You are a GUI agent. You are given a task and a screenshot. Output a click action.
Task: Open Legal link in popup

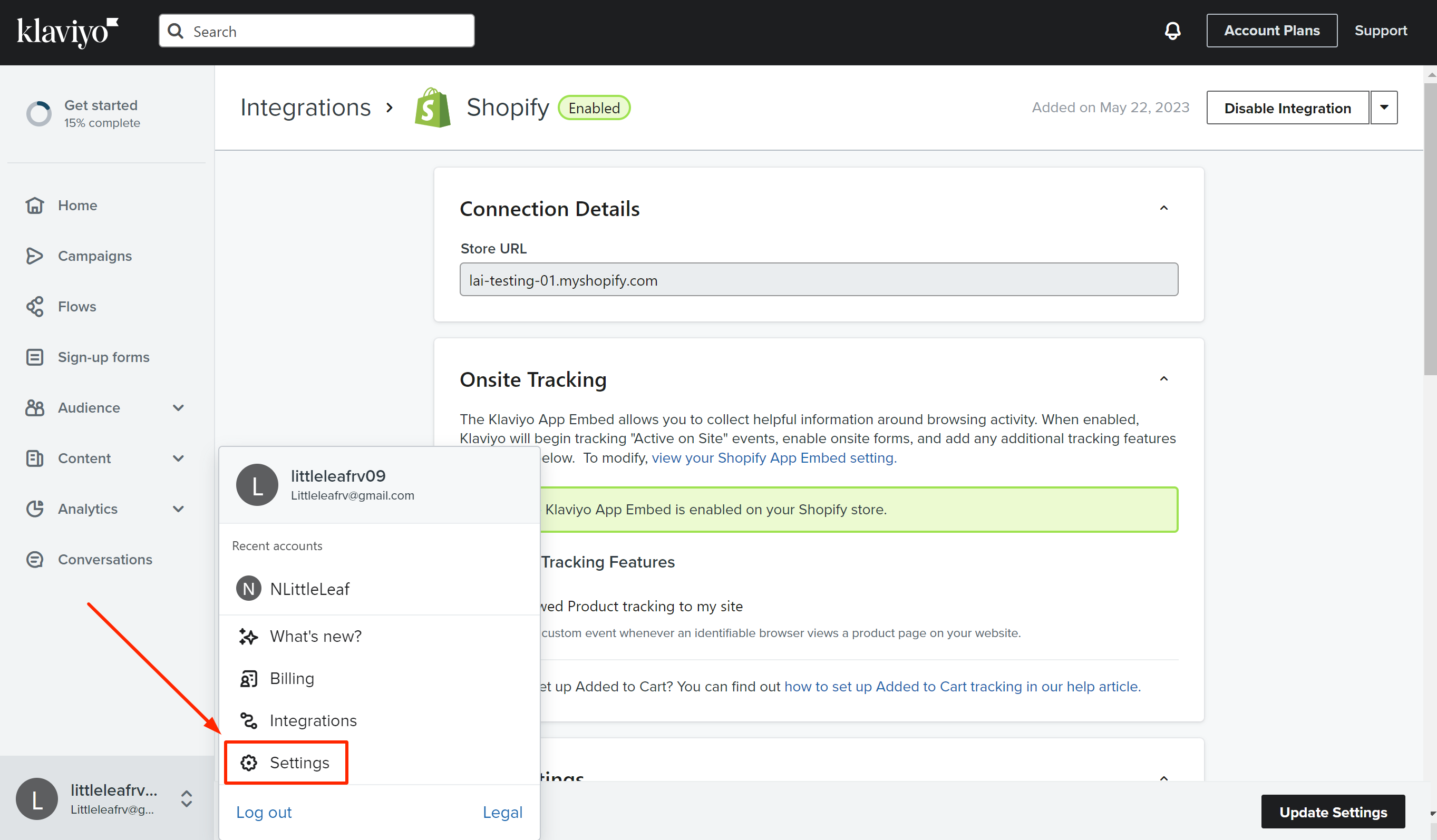(502, 812)
